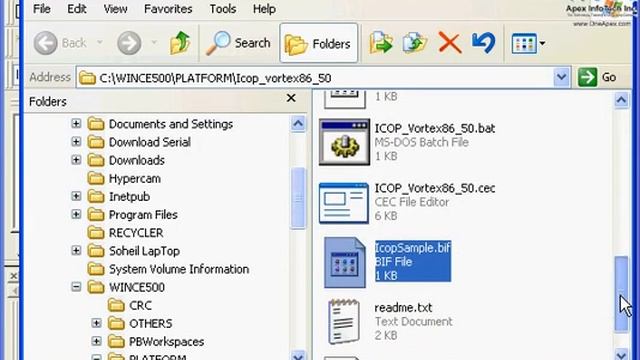The height and width of the screenshot is (360, 640).
Task: Select Soheil LapTop folder in tree
Action: (144, 251)
